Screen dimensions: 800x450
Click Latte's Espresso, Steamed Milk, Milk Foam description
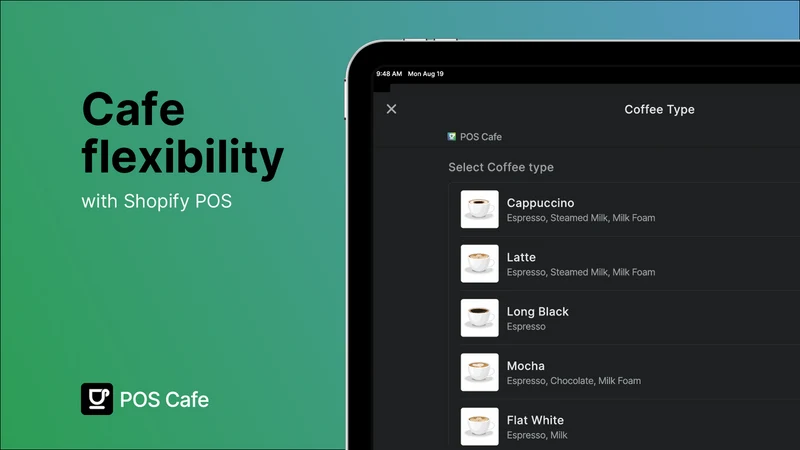[581, 272]
